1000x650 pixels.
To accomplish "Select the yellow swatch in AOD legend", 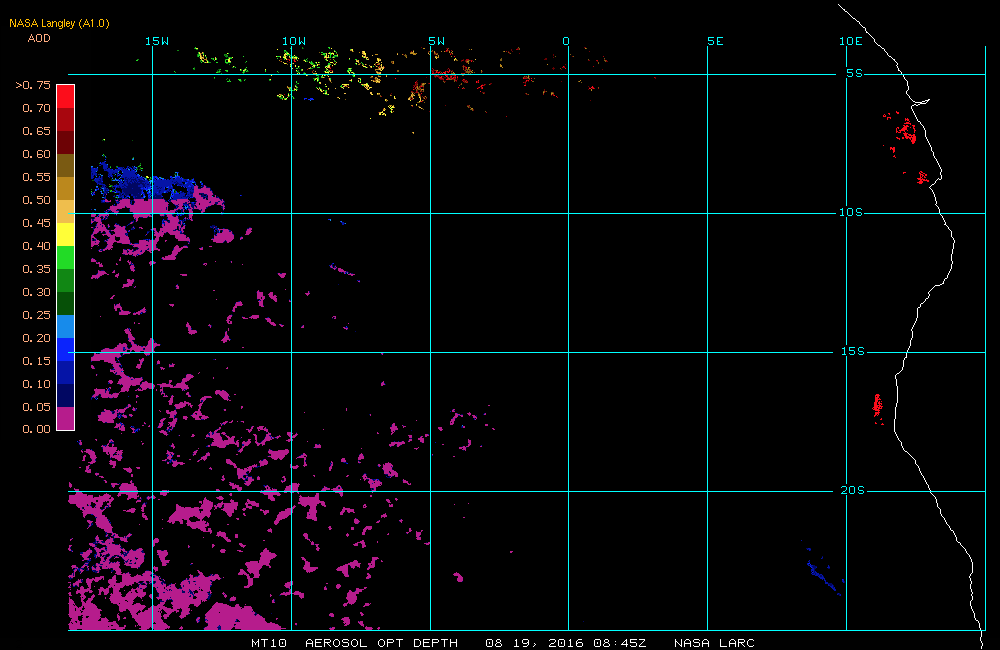I will tap(64, 234).
